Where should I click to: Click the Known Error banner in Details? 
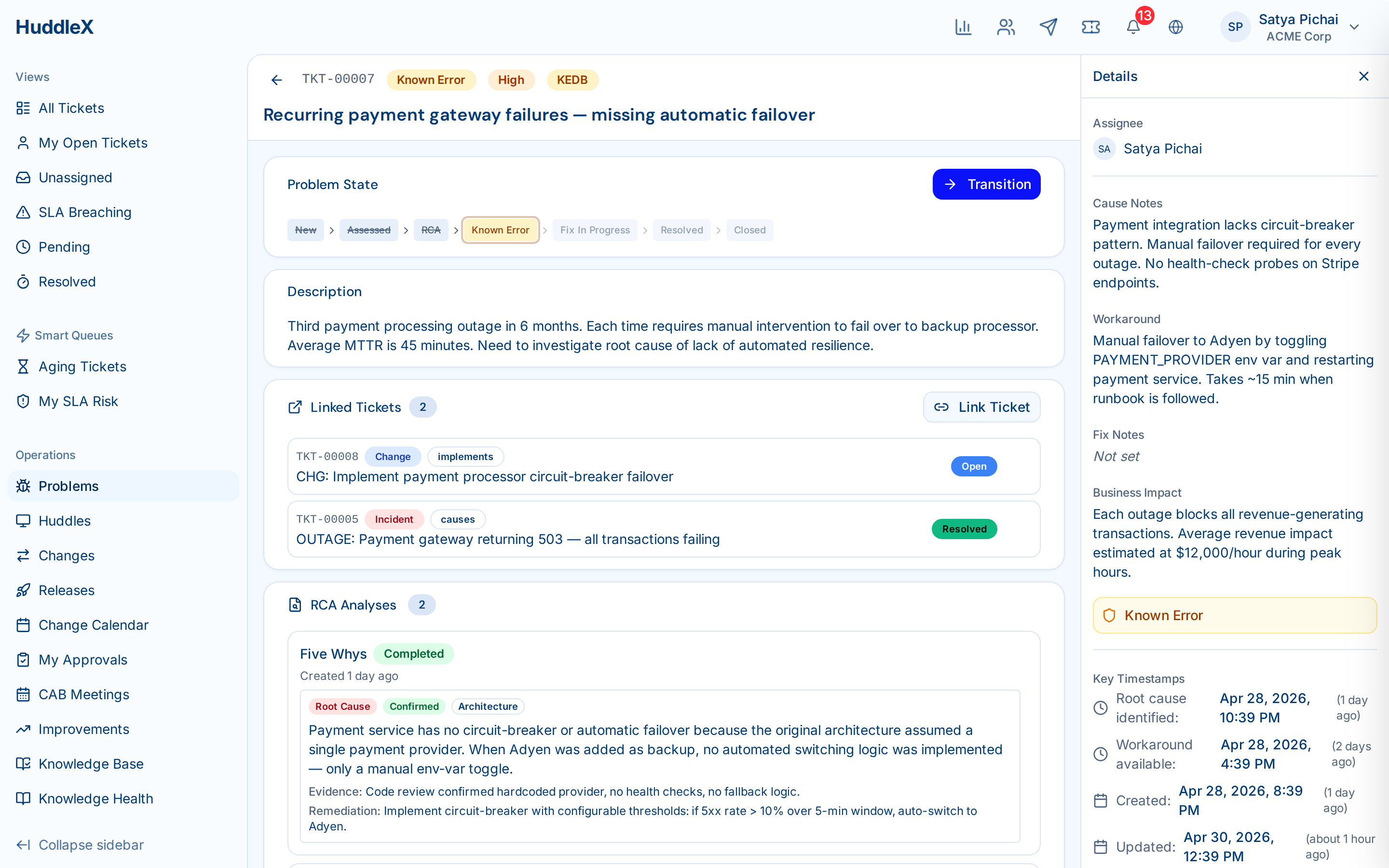1235,615
